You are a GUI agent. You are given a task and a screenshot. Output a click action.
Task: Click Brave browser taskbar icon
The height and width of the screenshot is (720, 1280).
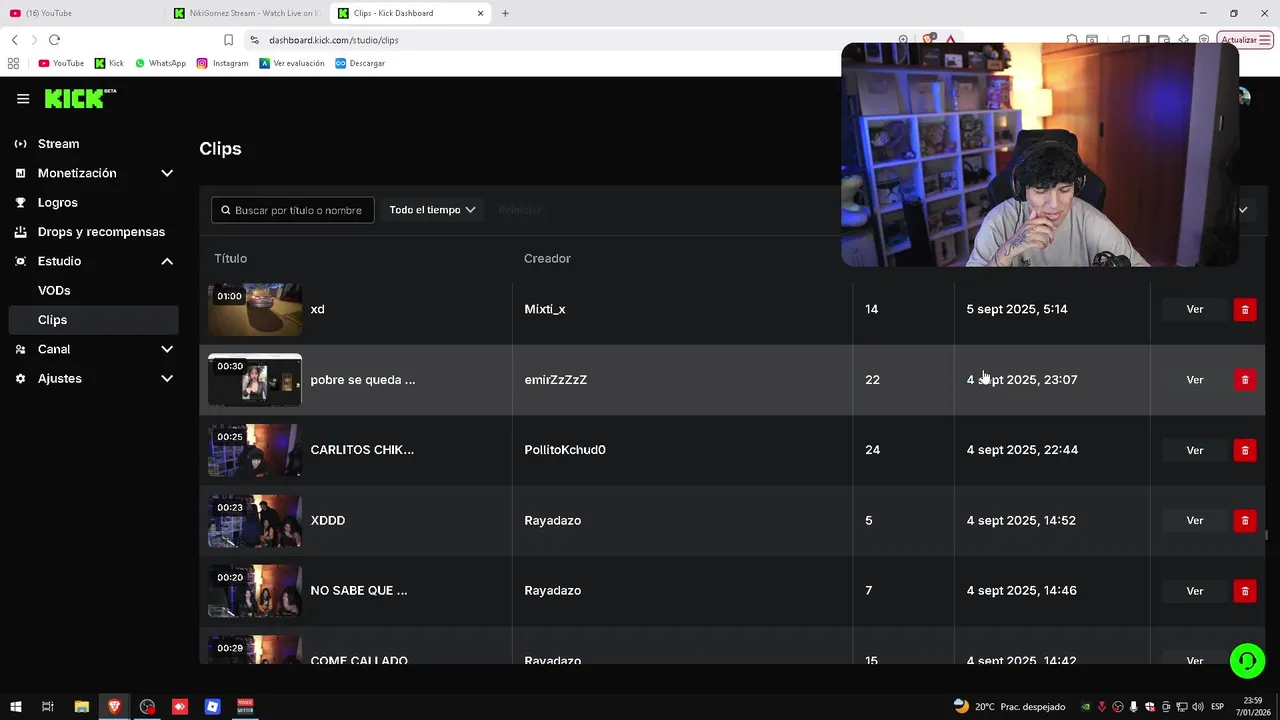(115, 706)
